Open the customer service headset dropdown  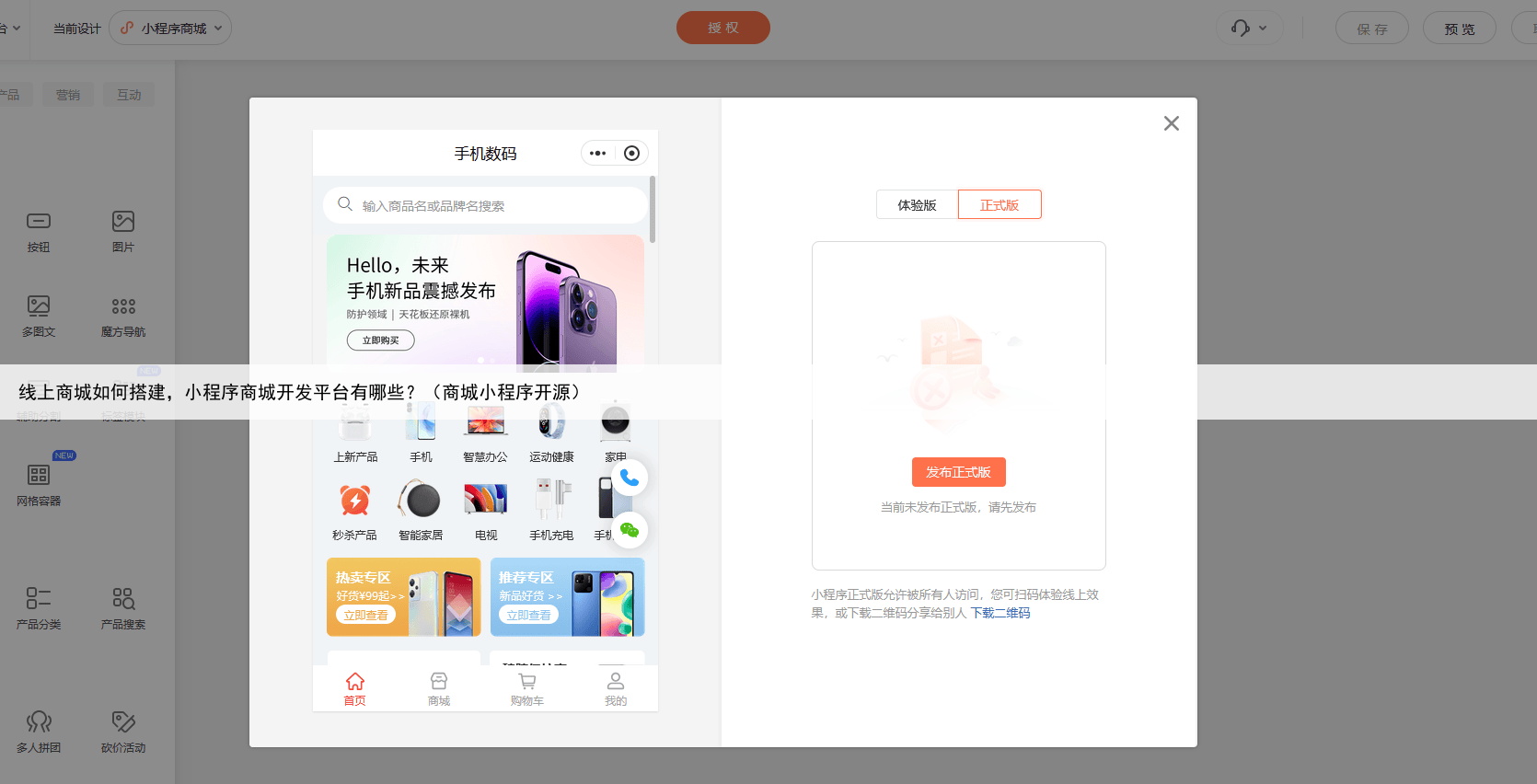pyautogui.click(x=1249, y=29)
